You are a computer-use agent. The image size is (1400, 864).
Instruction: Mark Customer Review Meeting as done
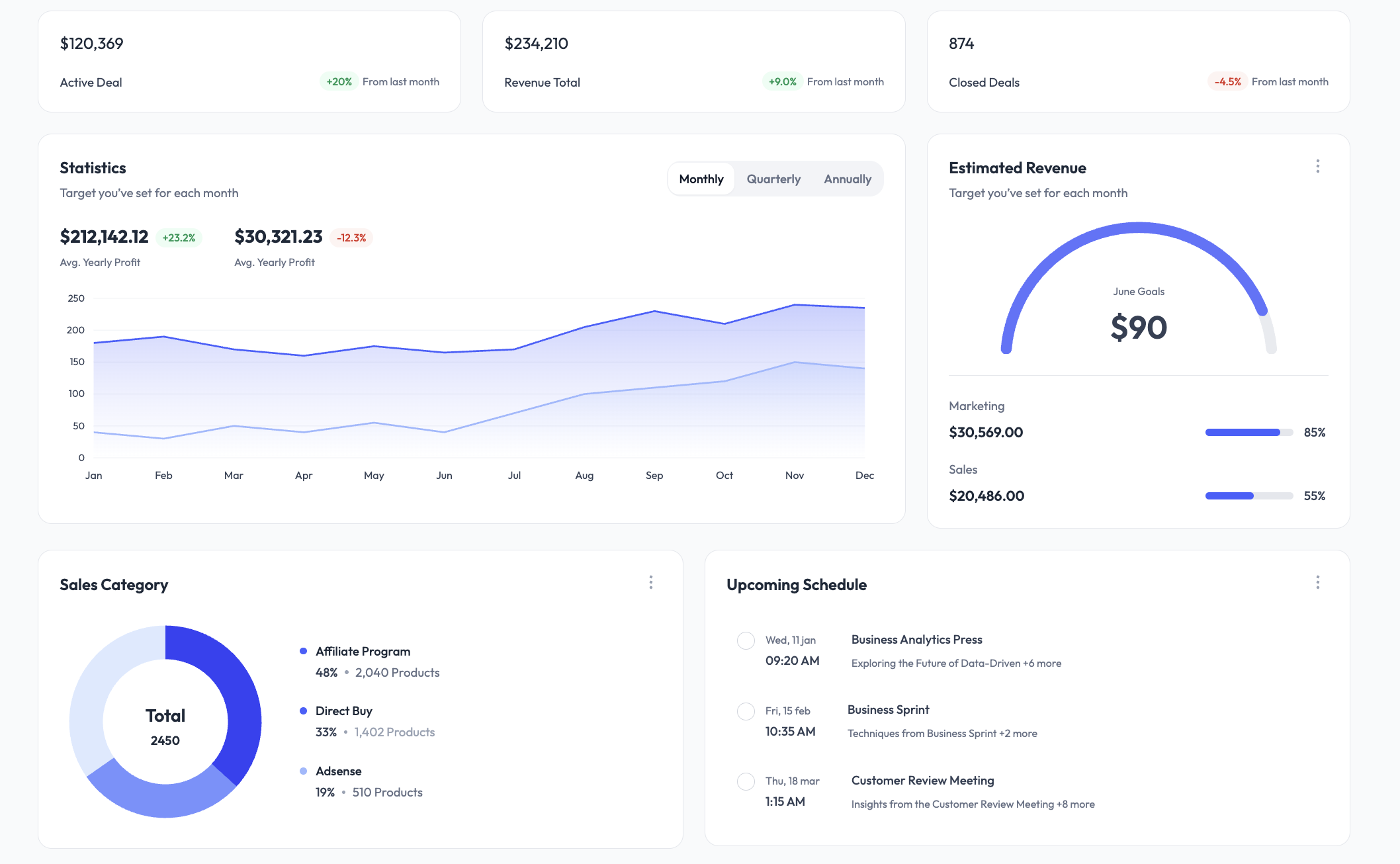pos(746,781)
